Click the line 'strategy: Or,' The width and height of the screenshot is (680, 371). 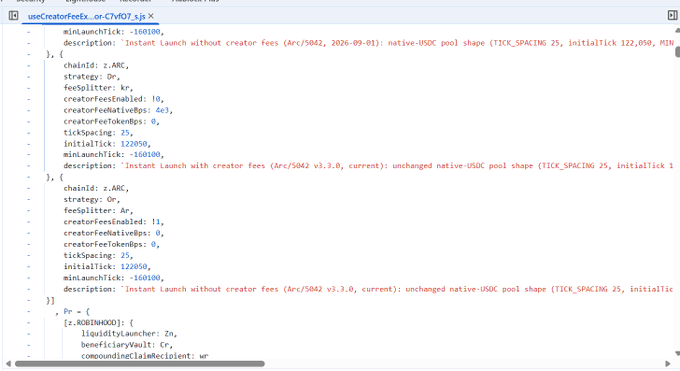pos(92,200)
